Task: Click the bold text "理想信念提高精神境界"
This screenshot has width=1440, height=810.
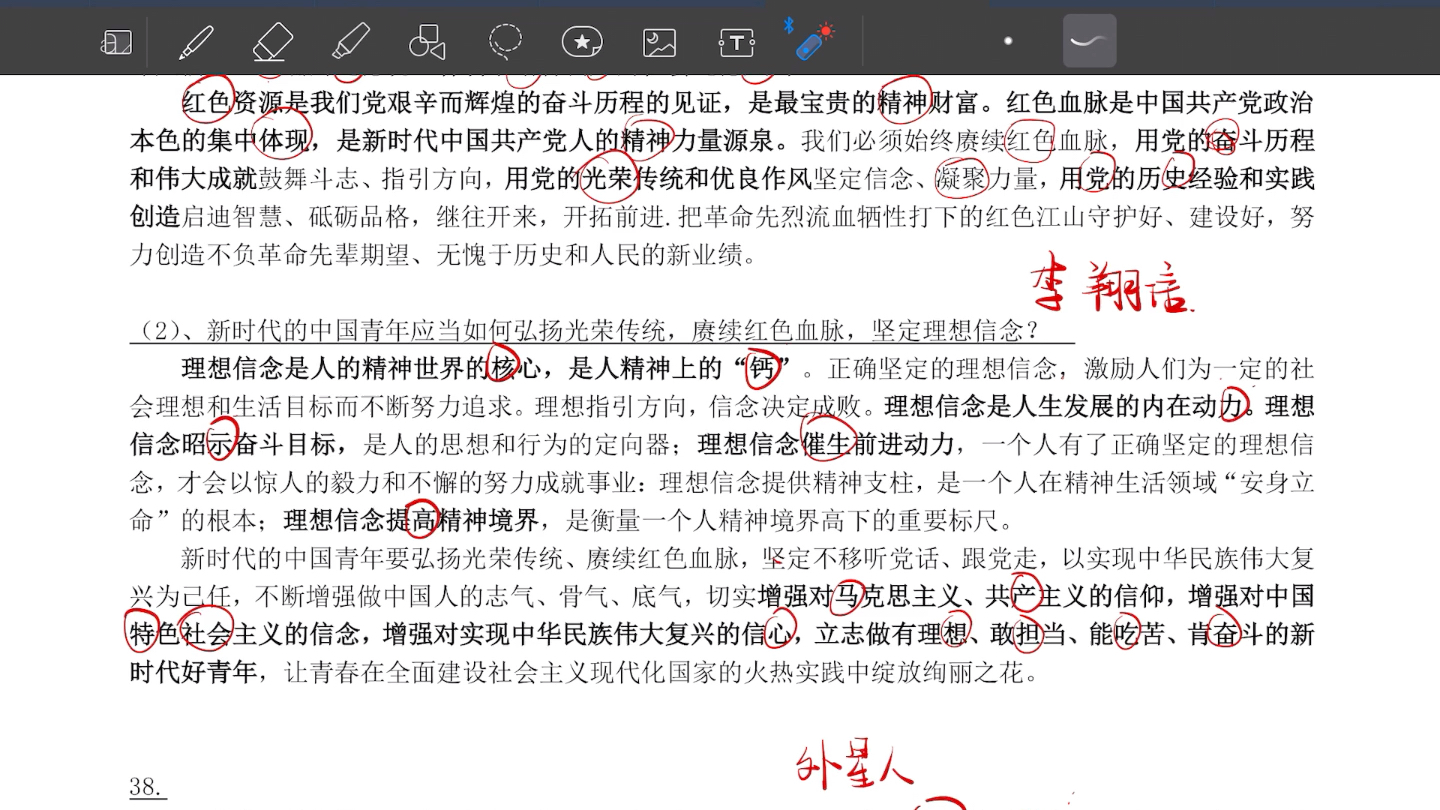Action: coord(412,520)
